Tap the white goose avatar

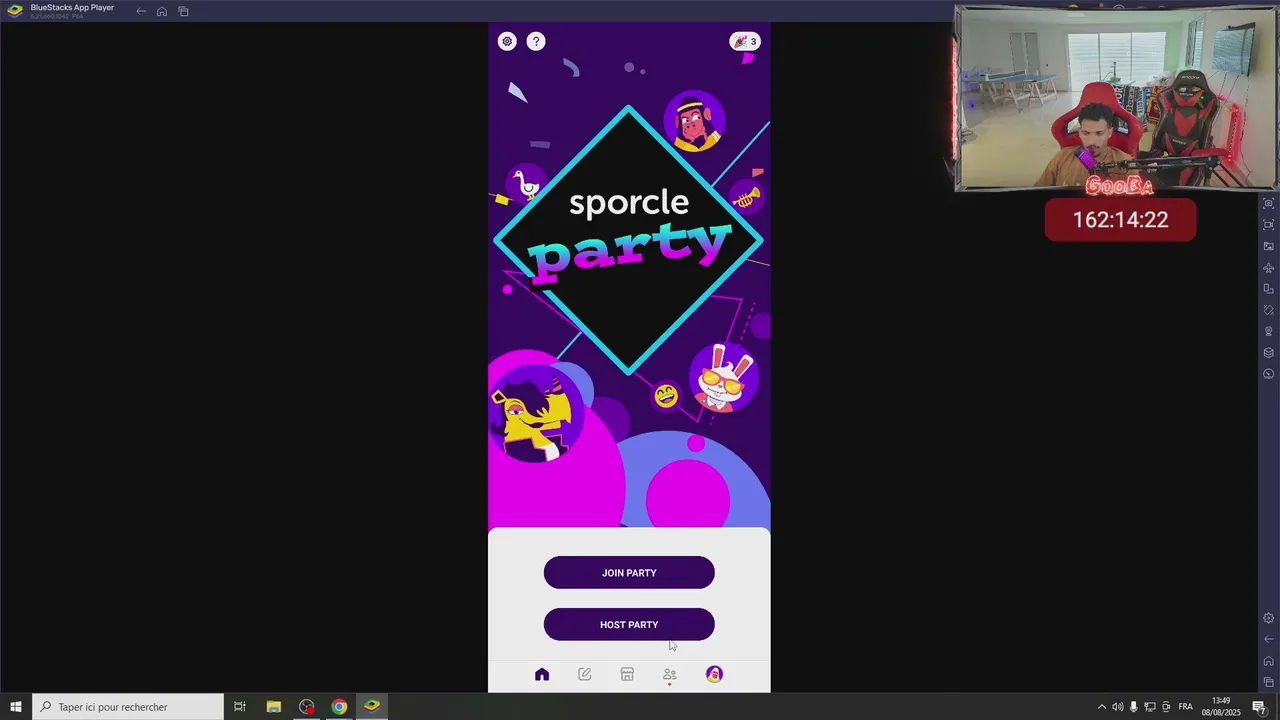(x=526, y=184)
